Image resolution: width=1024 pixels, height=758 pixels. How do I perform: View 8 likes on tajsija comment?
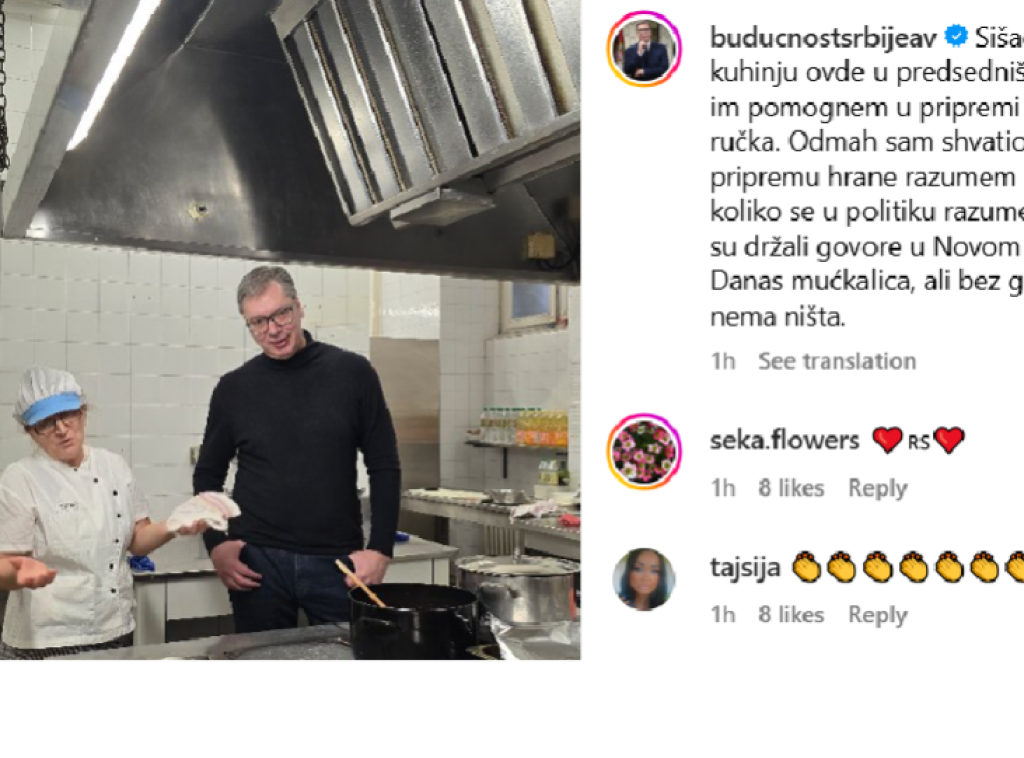[791, 615]
